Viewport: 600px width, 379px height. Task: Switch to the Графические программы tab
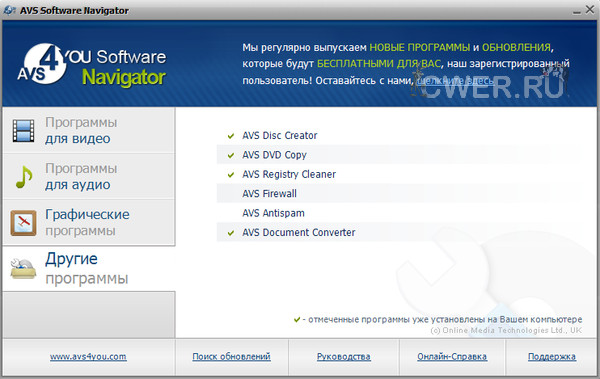[x=89, y=222]
